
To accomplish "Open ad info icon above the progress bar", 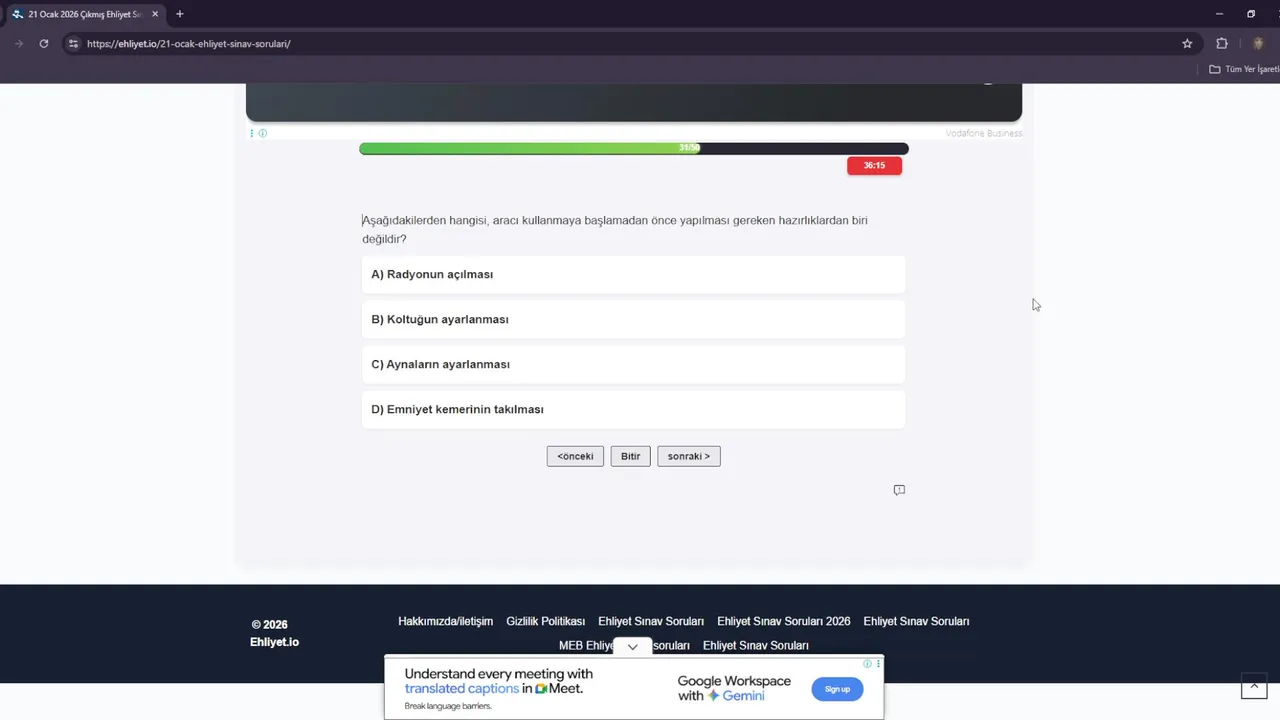I will coord(263,133).
